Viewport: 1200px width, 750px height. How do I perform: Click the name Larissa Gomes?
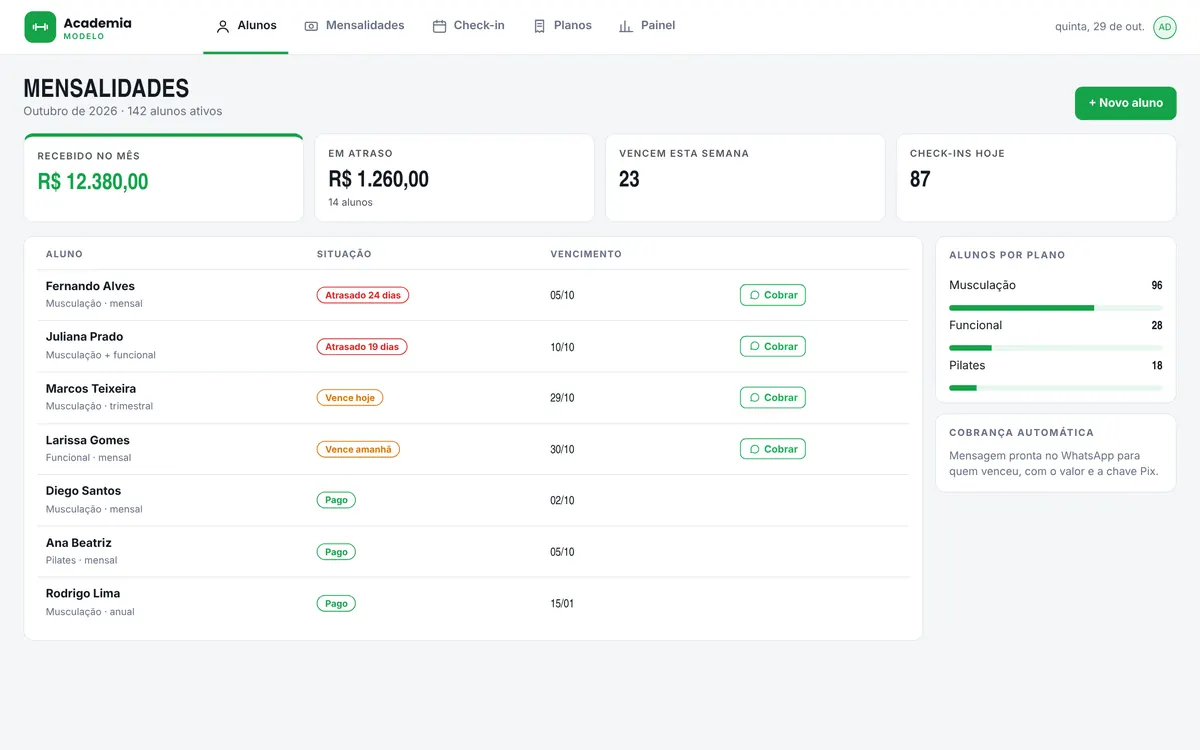click(x=88, y=440)
